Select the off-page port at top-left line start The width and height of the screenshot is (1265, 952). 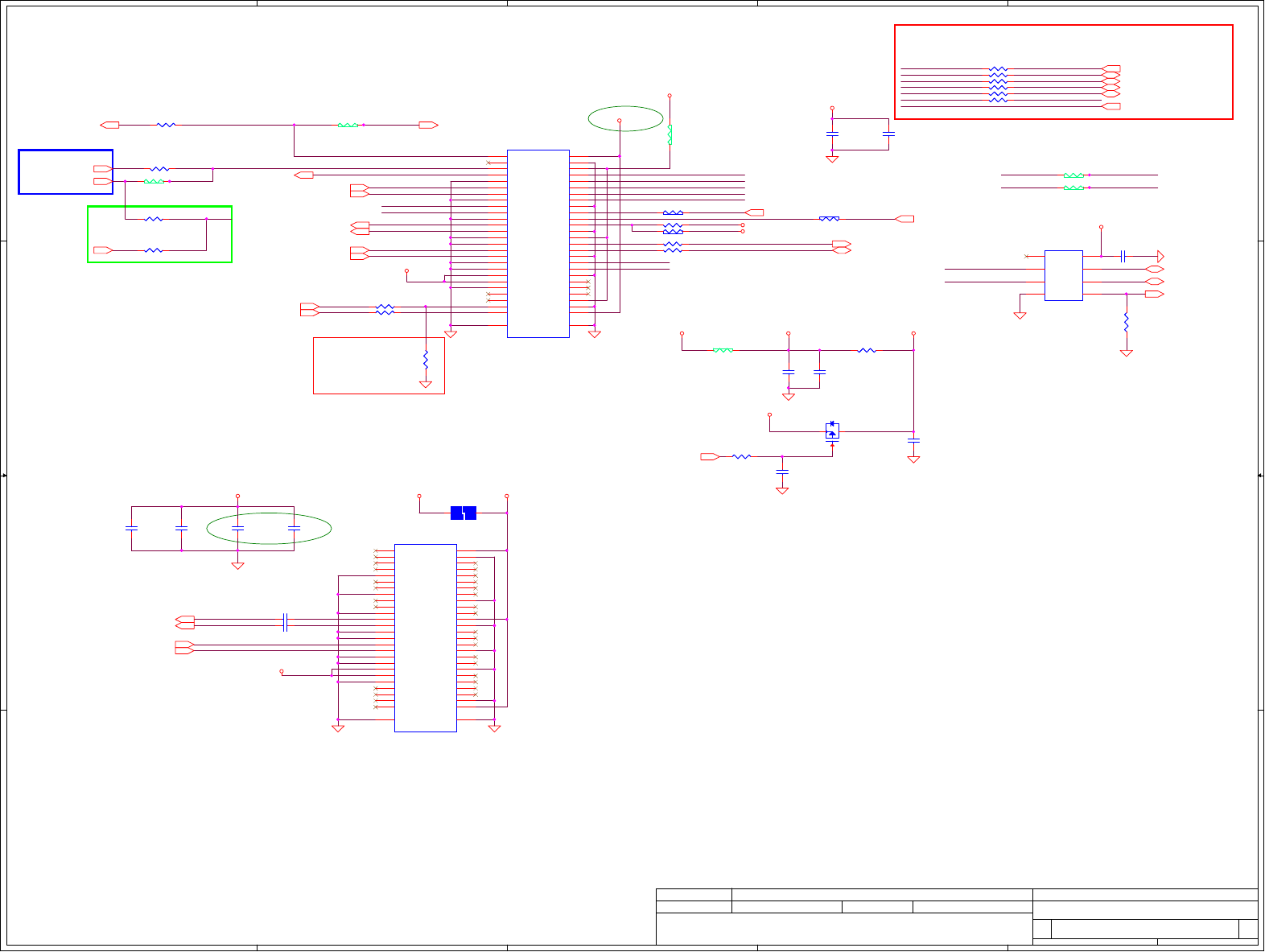(109, 125)
